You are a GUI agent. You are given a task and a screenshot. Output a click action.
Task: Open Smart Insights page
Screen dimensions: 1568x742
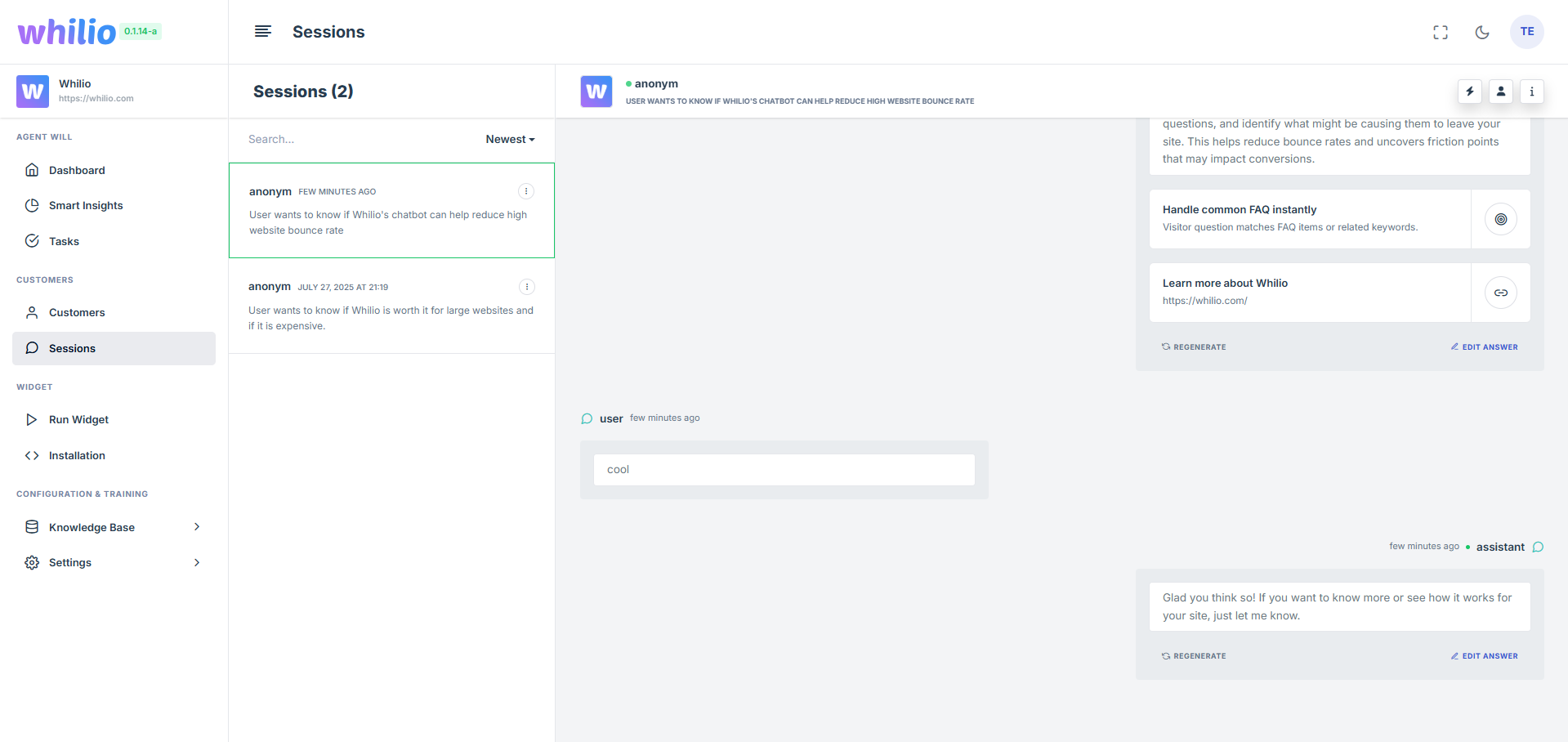114,205
